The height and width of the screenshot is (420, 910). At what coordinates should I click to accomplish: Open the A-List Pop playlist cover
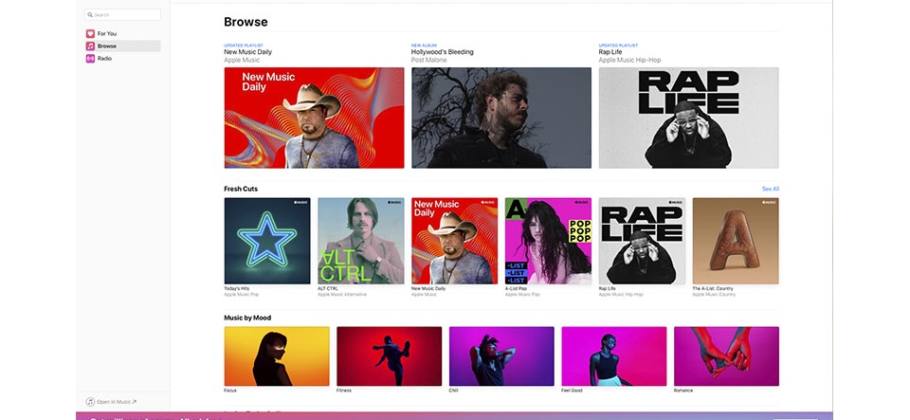tap(548, 241)
